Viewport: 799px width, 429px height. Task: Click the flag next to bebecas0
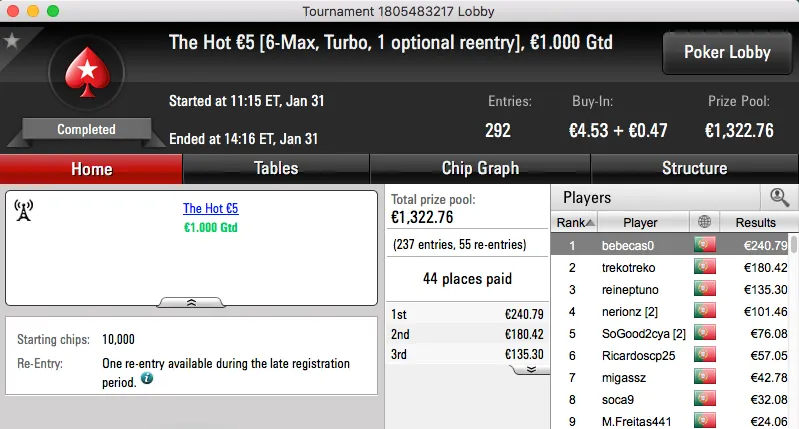coord(704,245)
